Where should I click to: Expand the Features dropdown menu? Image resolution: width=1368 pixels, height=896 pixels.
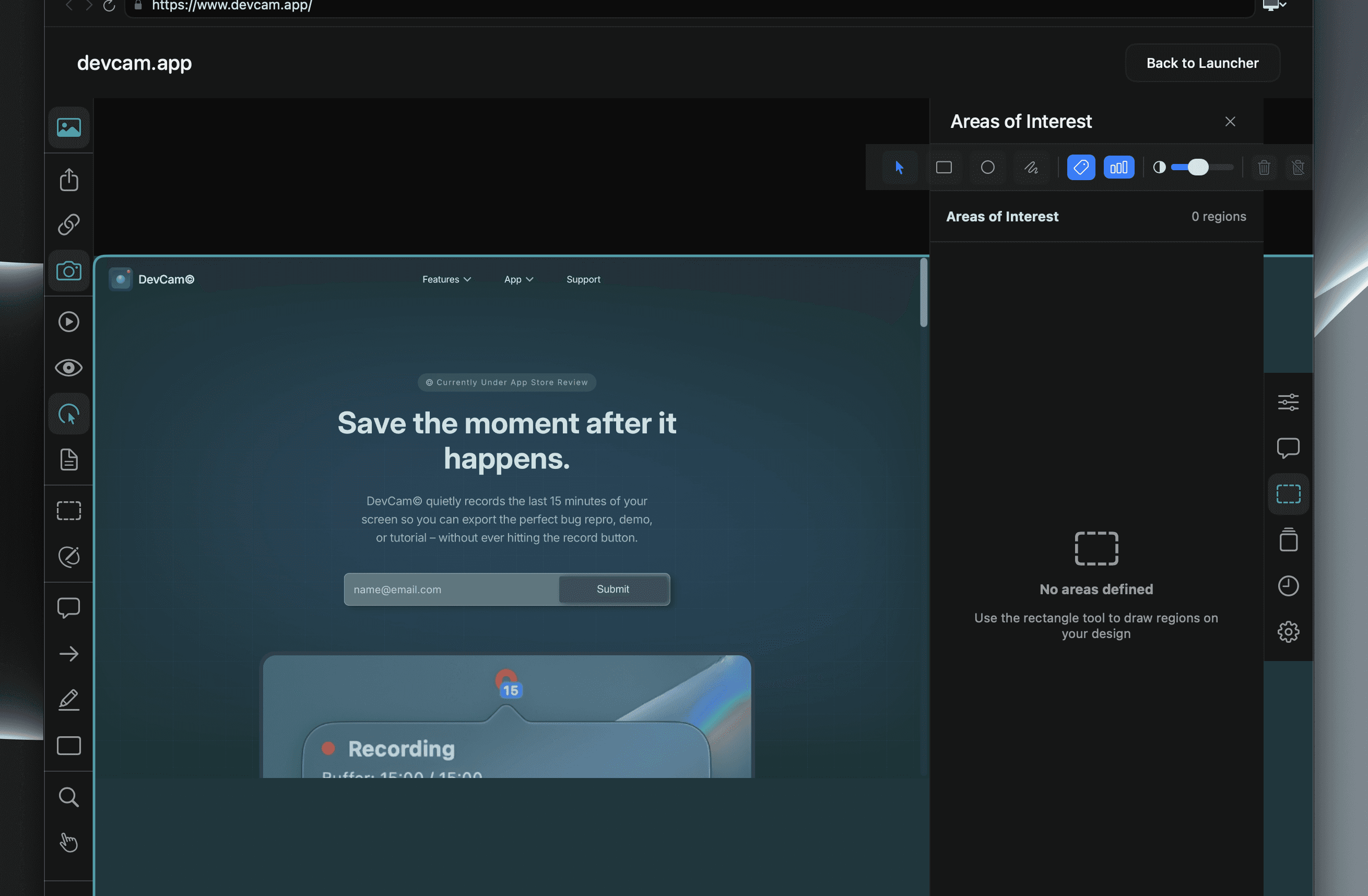446,279
